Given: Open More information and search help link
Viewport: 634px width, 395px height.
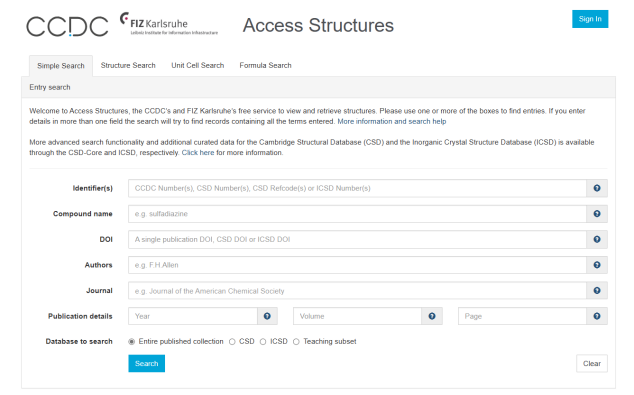Looking at the screenshot, I should click(x=392, y=121).
